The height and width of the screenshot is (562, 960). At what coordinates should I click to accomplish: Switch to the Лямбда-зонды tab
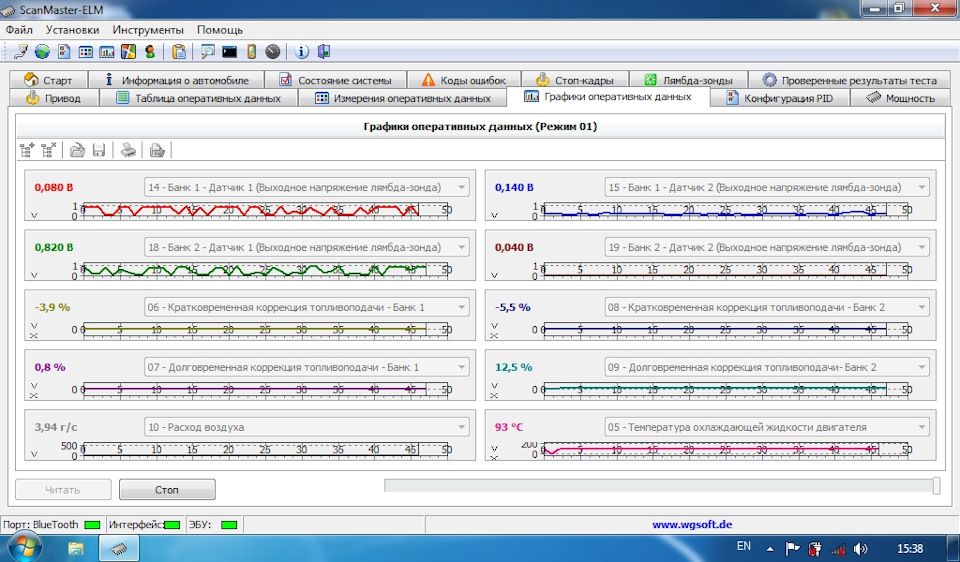tap(688, 80)
